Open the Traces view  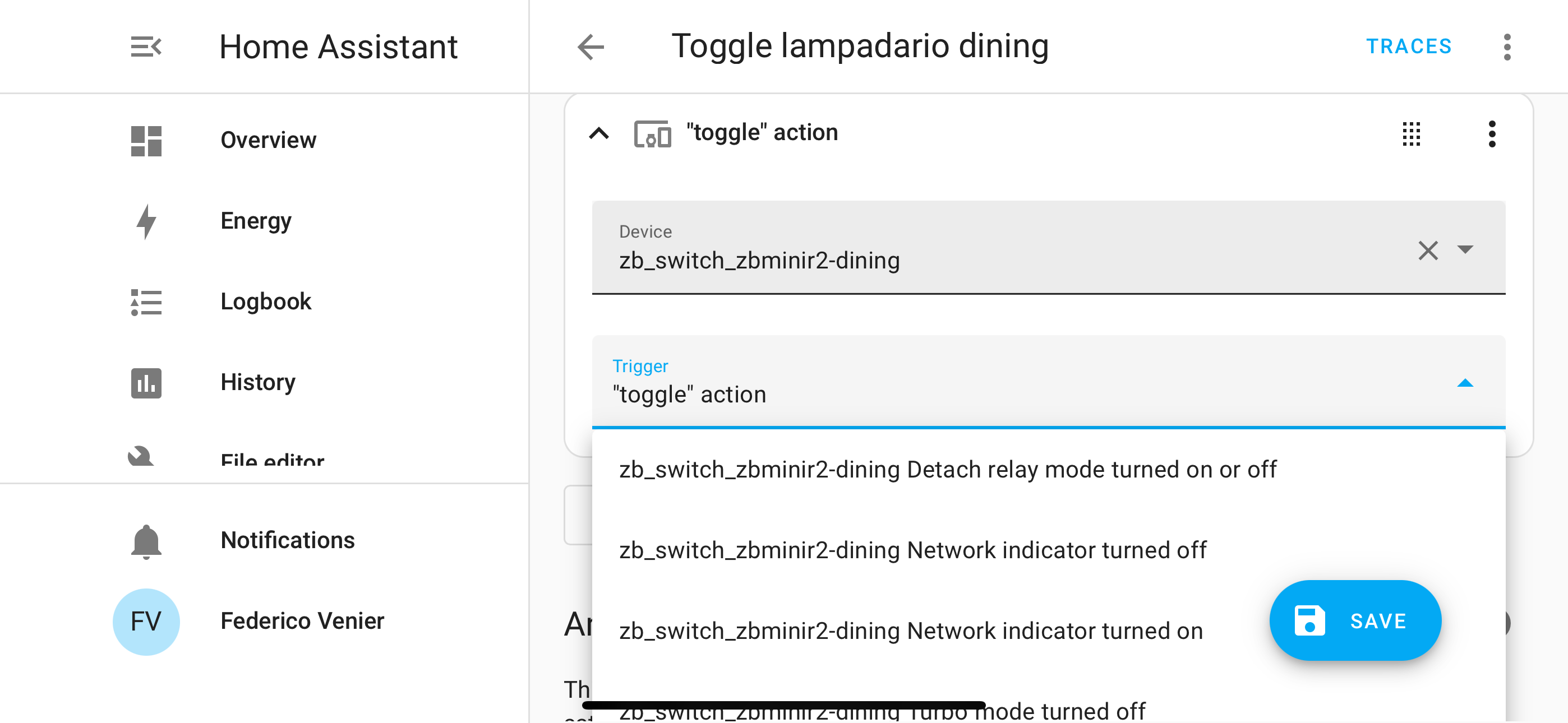click(x=1409, y=47)
